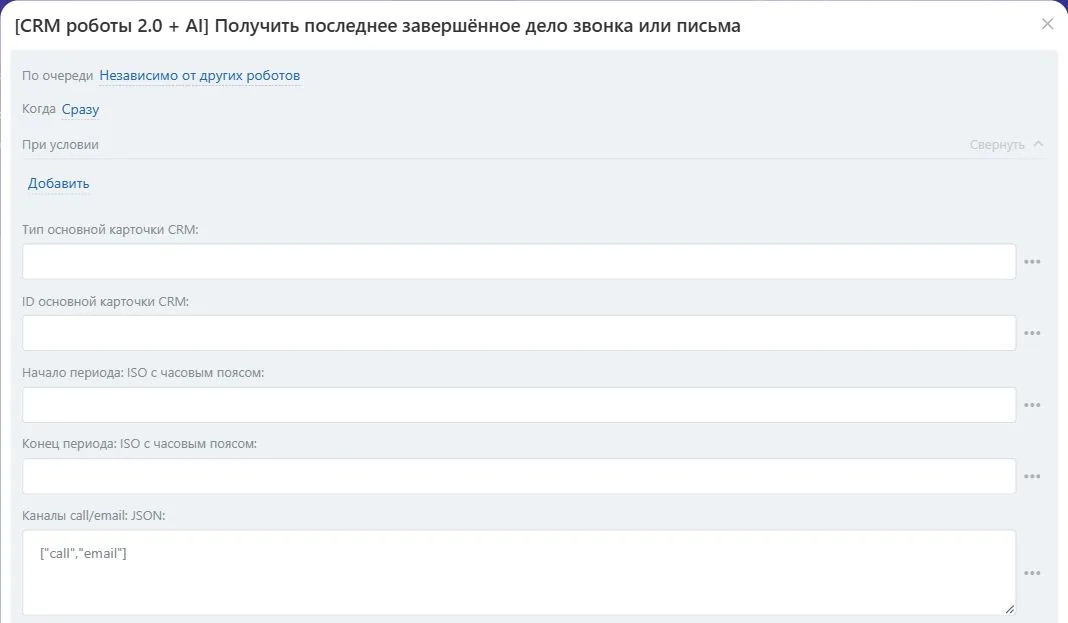Click into the Каналы call/email JSON textarea

[x=519, y=573]
